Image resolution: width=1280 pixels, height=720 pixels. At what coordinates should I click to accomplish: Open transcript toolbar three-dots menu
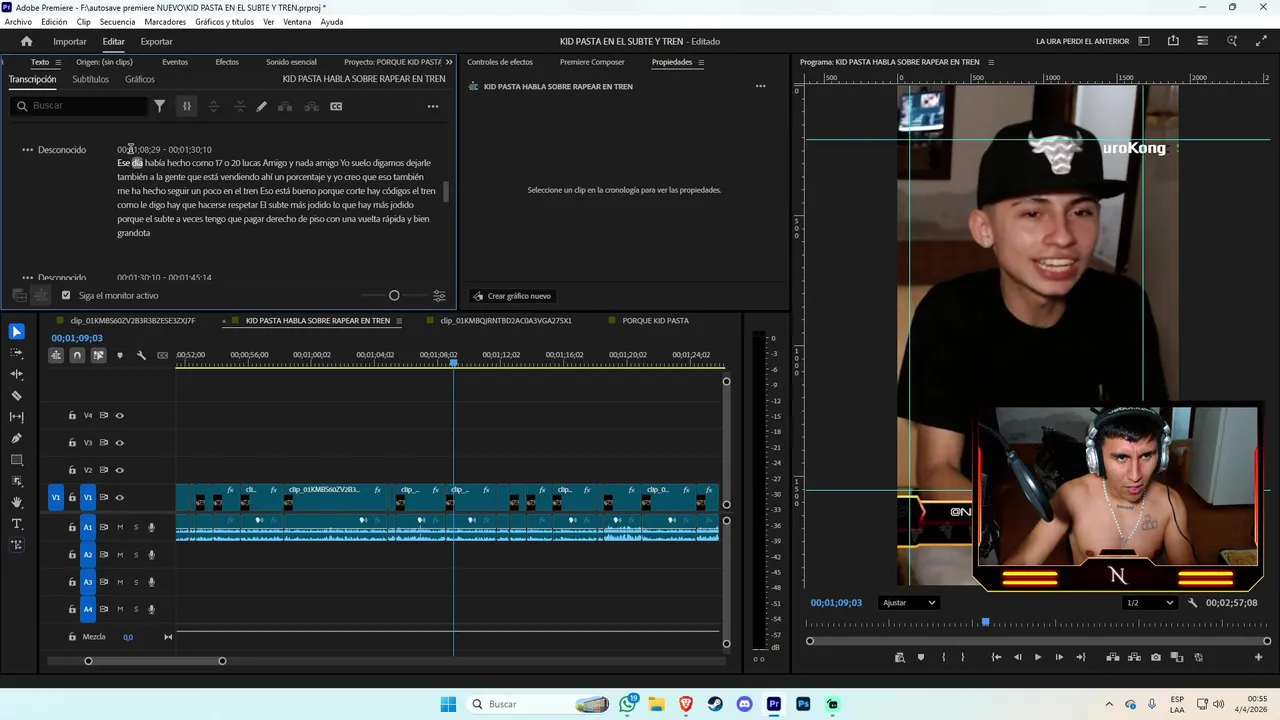(433, 106)
